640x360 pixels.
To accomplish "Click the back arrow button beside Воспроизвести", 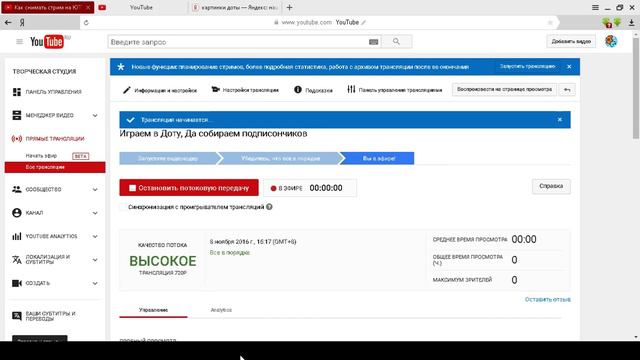I will 567,89.
